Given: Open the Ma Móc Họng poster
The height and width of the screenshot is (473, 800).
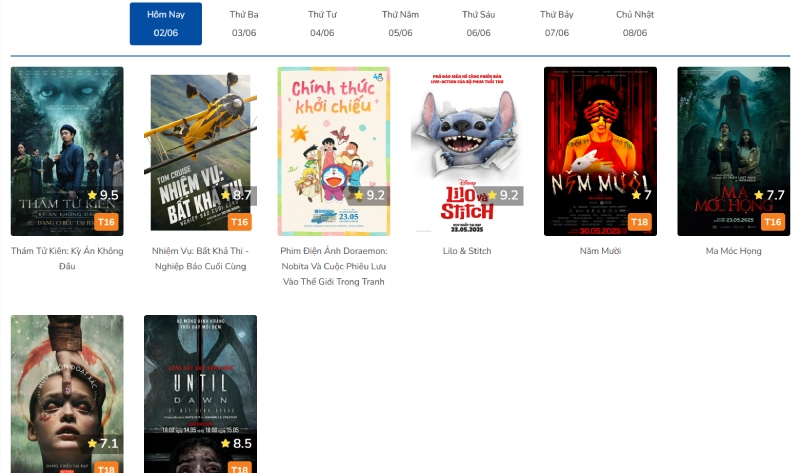Looking at the screenshot, I should (734, 151).
